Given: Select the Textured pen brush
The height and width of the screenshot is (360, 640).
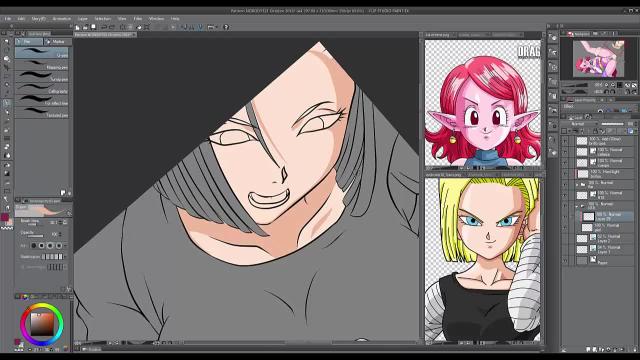Looking at the screenshot, I should tap(42, 112).
